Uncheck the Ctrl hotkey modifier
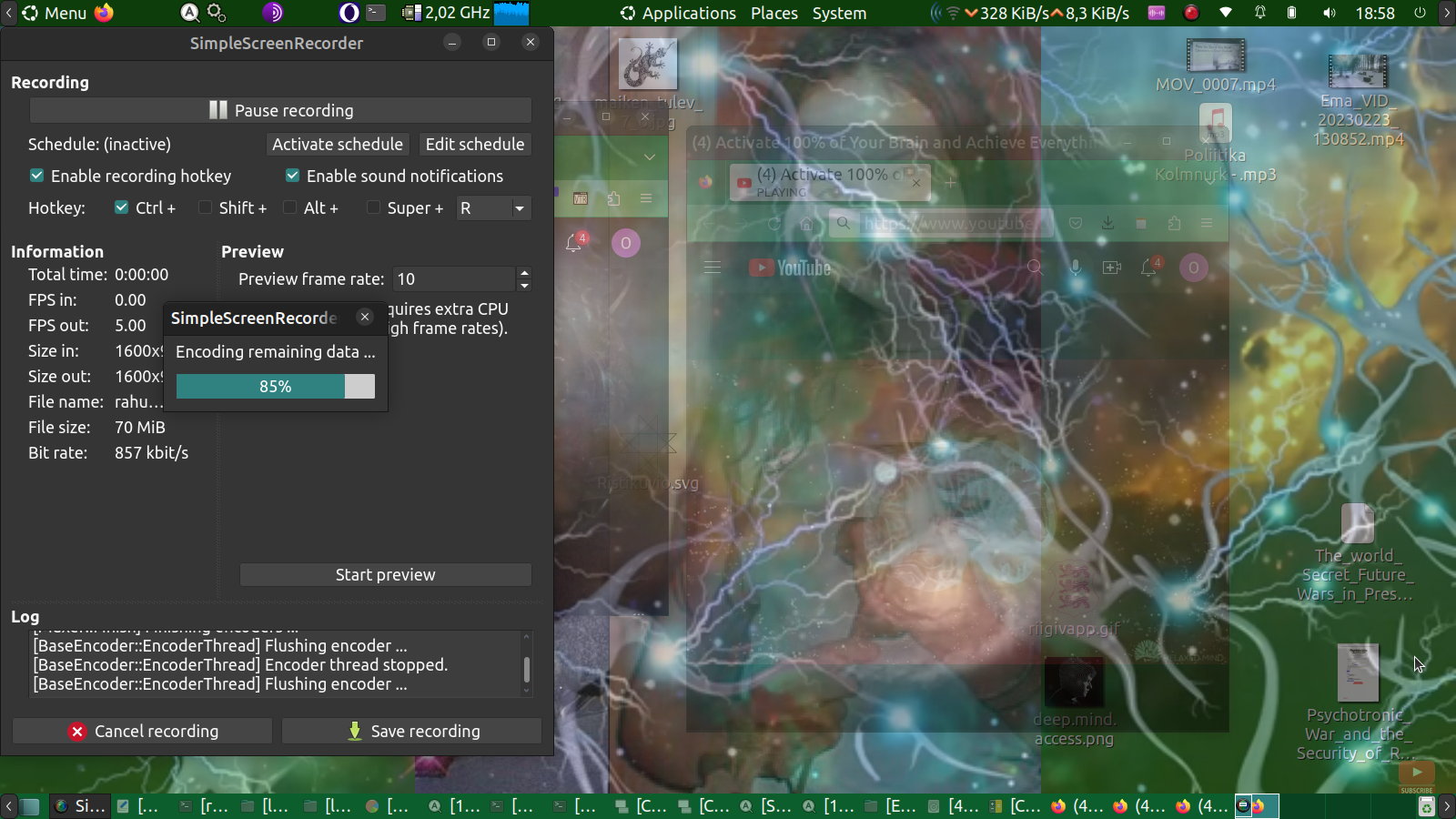Image resolution: width=1456 pixels, height=819 pixels. click(x=121, y=207)
